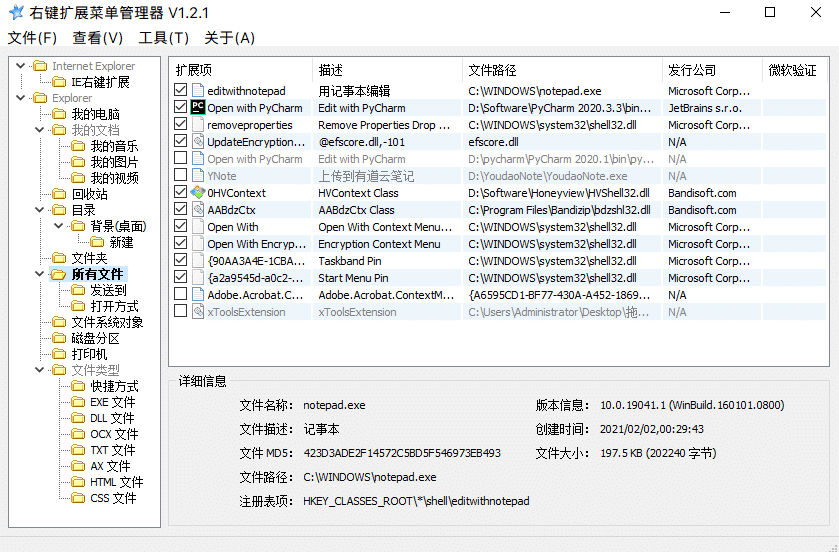
Task: Click the folder icon for 新建
Action: pos(97,242)
